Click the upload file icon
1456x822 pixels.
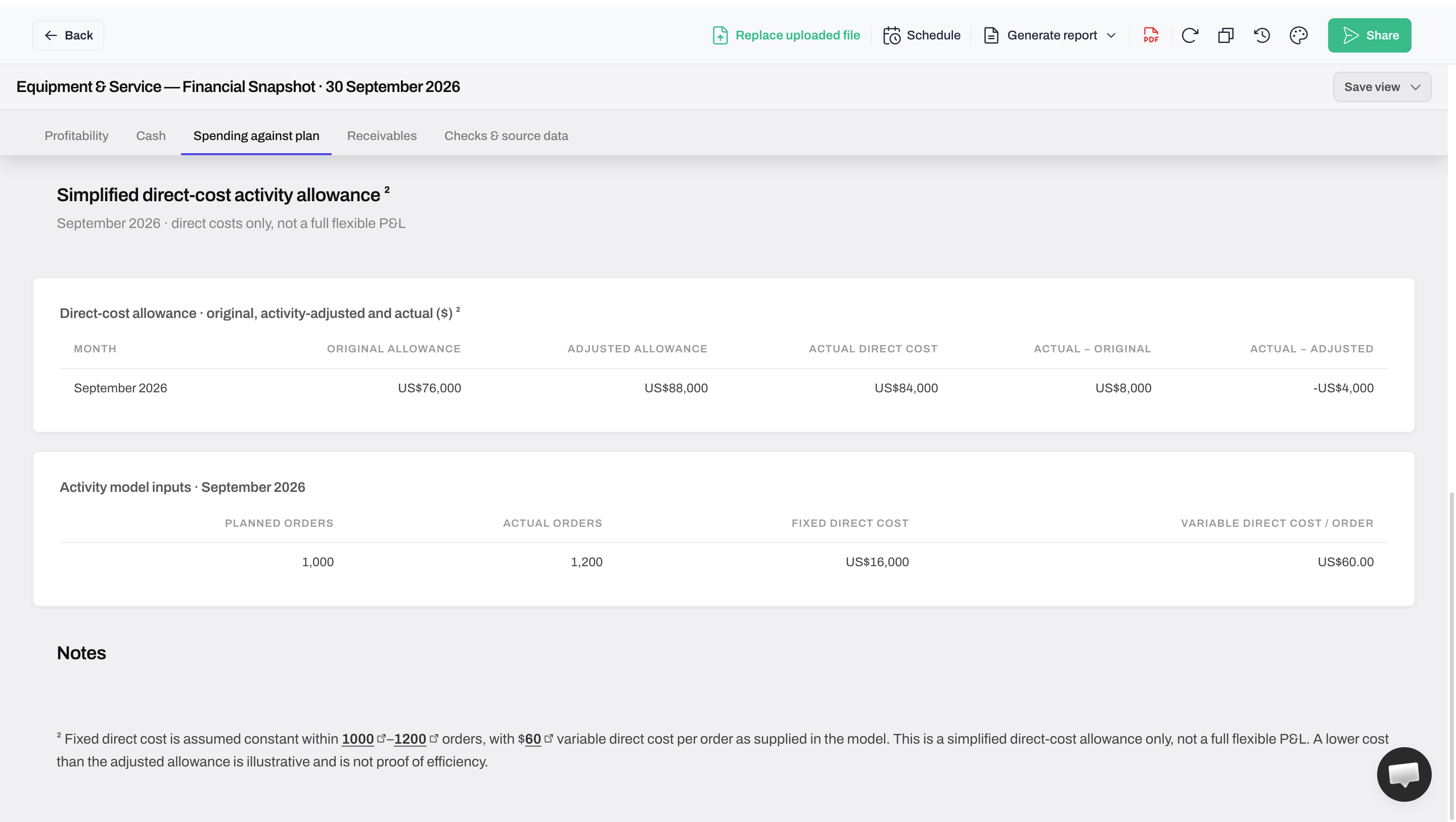click(720, 35)
